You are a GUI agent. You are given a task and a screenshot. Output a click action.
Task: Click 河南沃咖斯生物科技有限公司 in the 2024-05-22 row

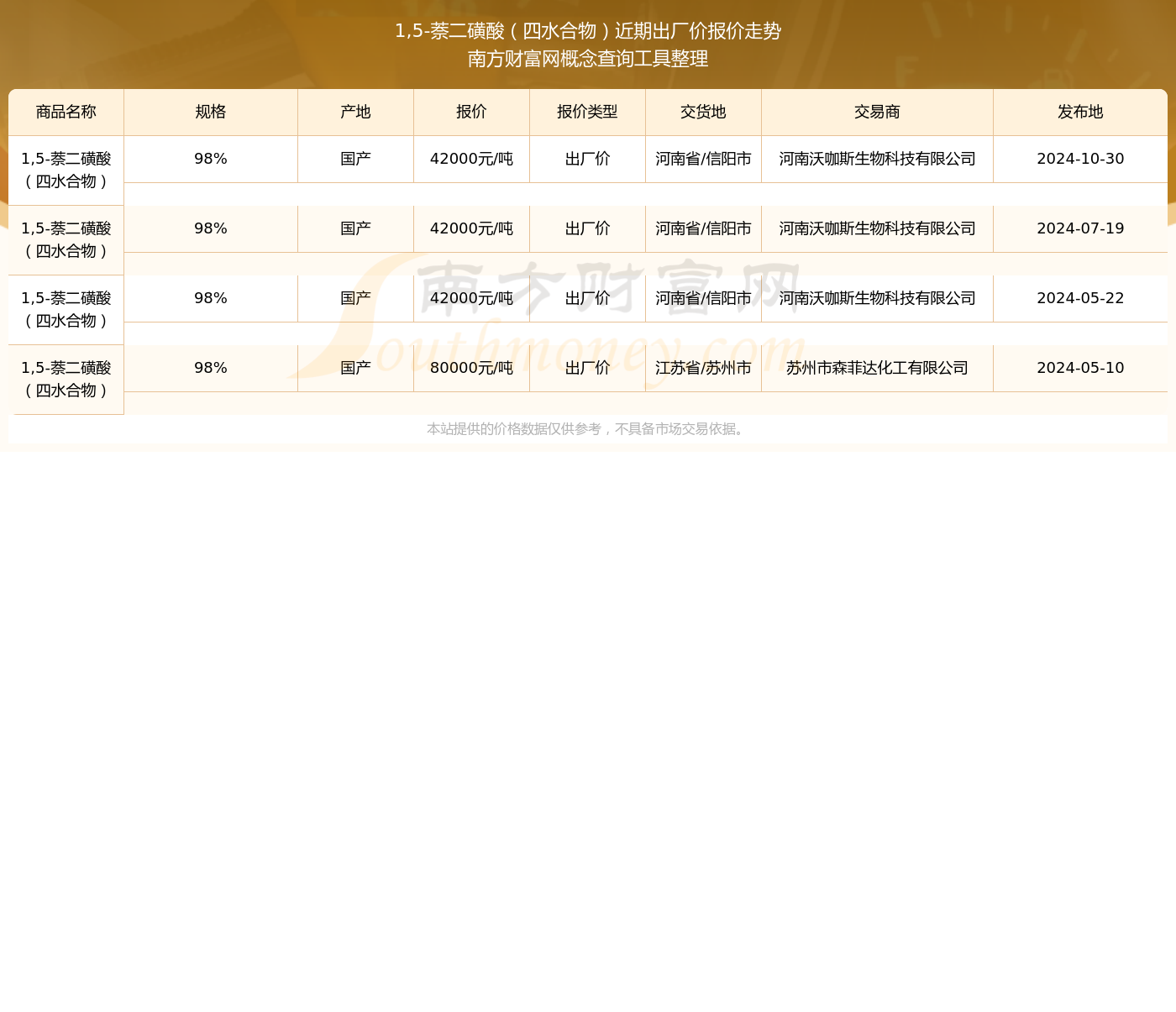(x=878, y=299)
